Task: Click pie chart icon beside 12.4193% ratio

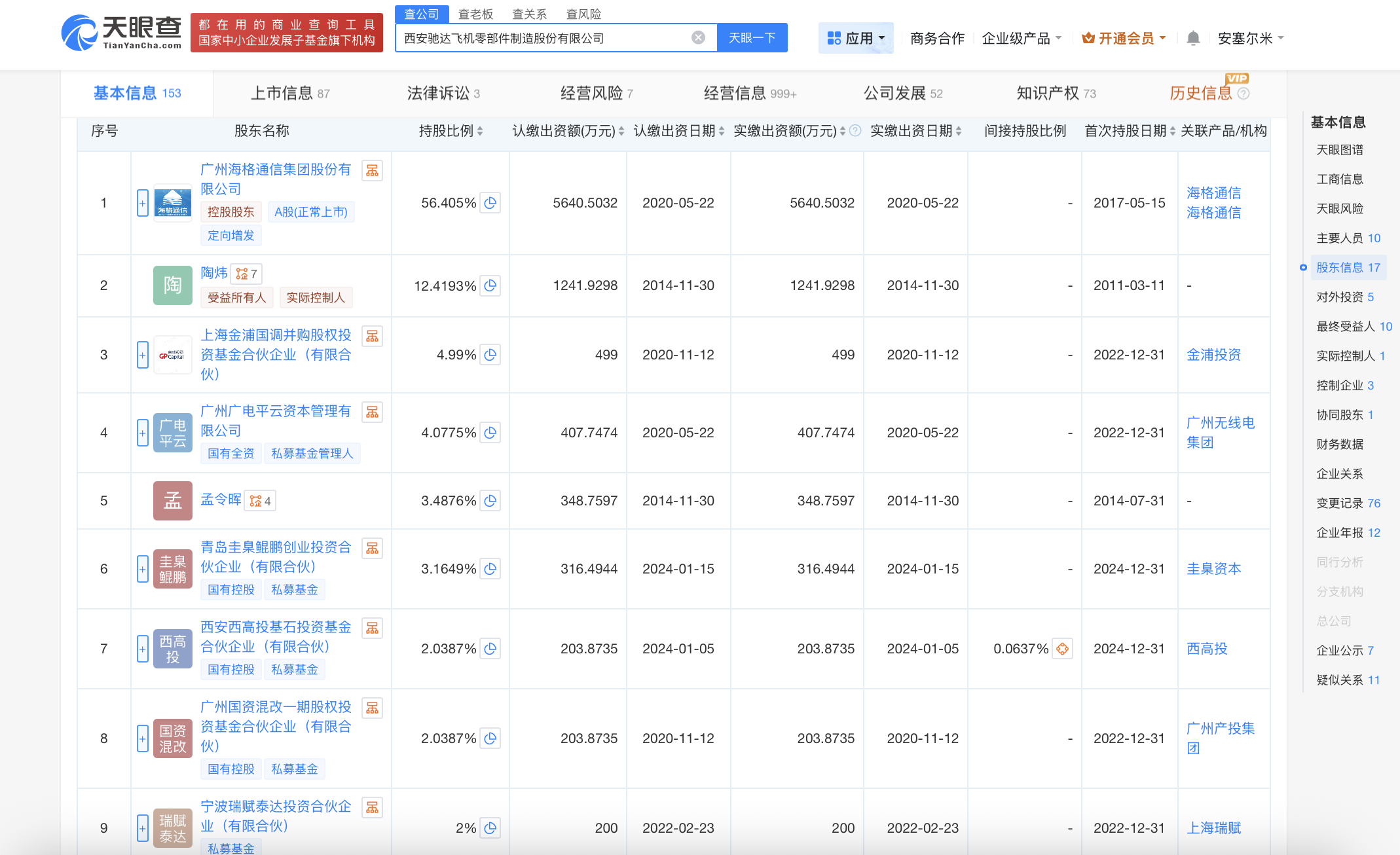Action: click(x=490, y=285)
